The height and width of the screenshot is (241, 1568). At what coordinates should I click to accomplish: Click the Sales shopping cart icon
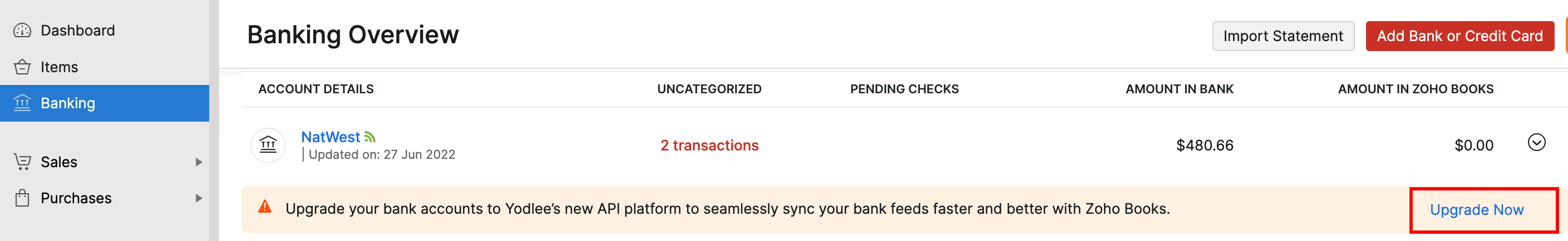click(22, 162)
